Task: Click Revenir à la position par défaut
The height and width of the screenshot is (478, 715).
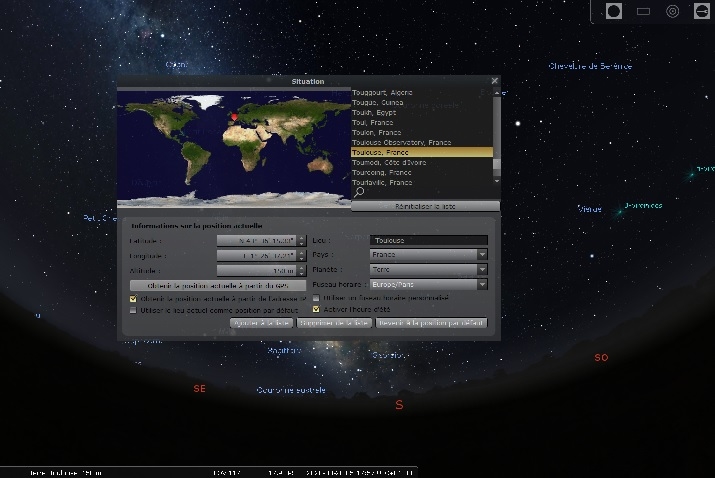Action: (431, 323)
